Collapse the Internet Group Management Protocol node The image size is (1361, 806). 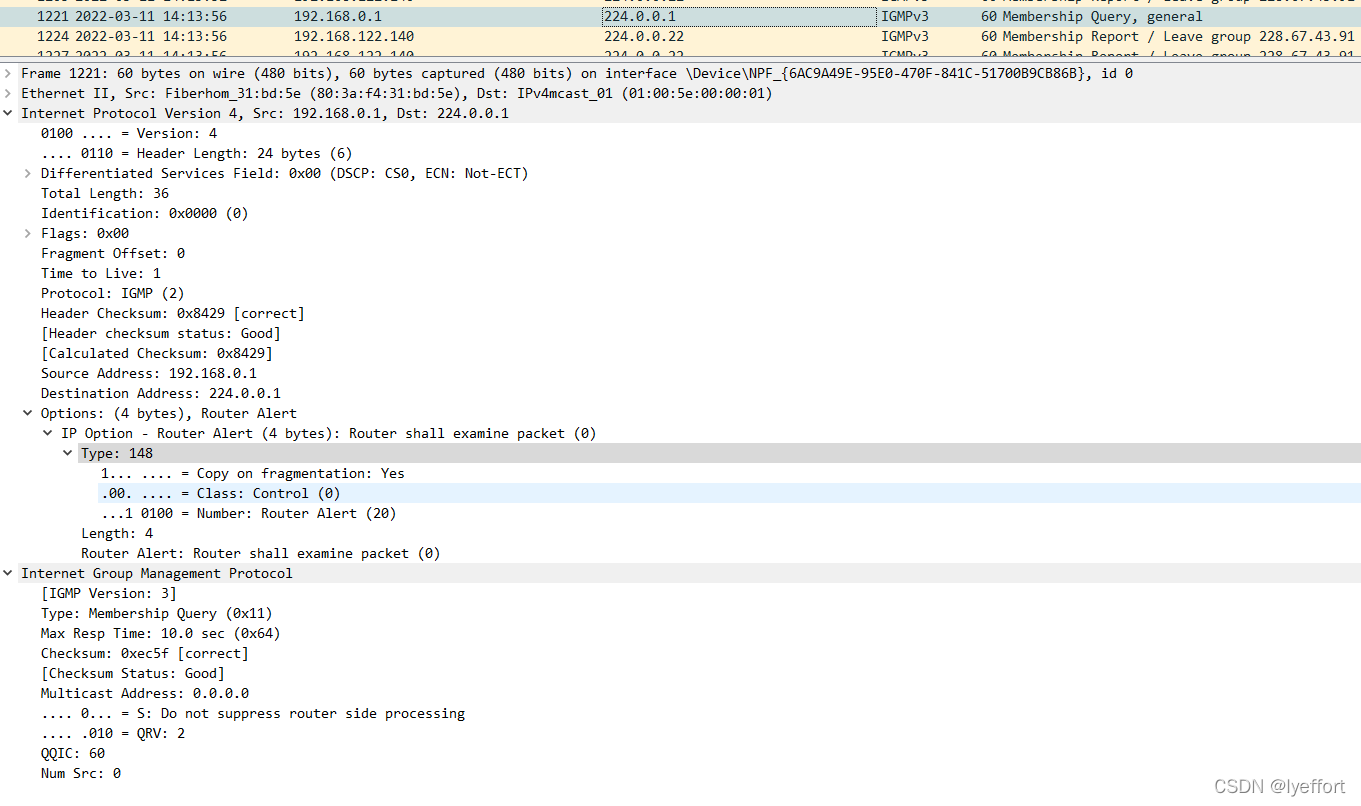pyautogui.click(x=8, y=573)
